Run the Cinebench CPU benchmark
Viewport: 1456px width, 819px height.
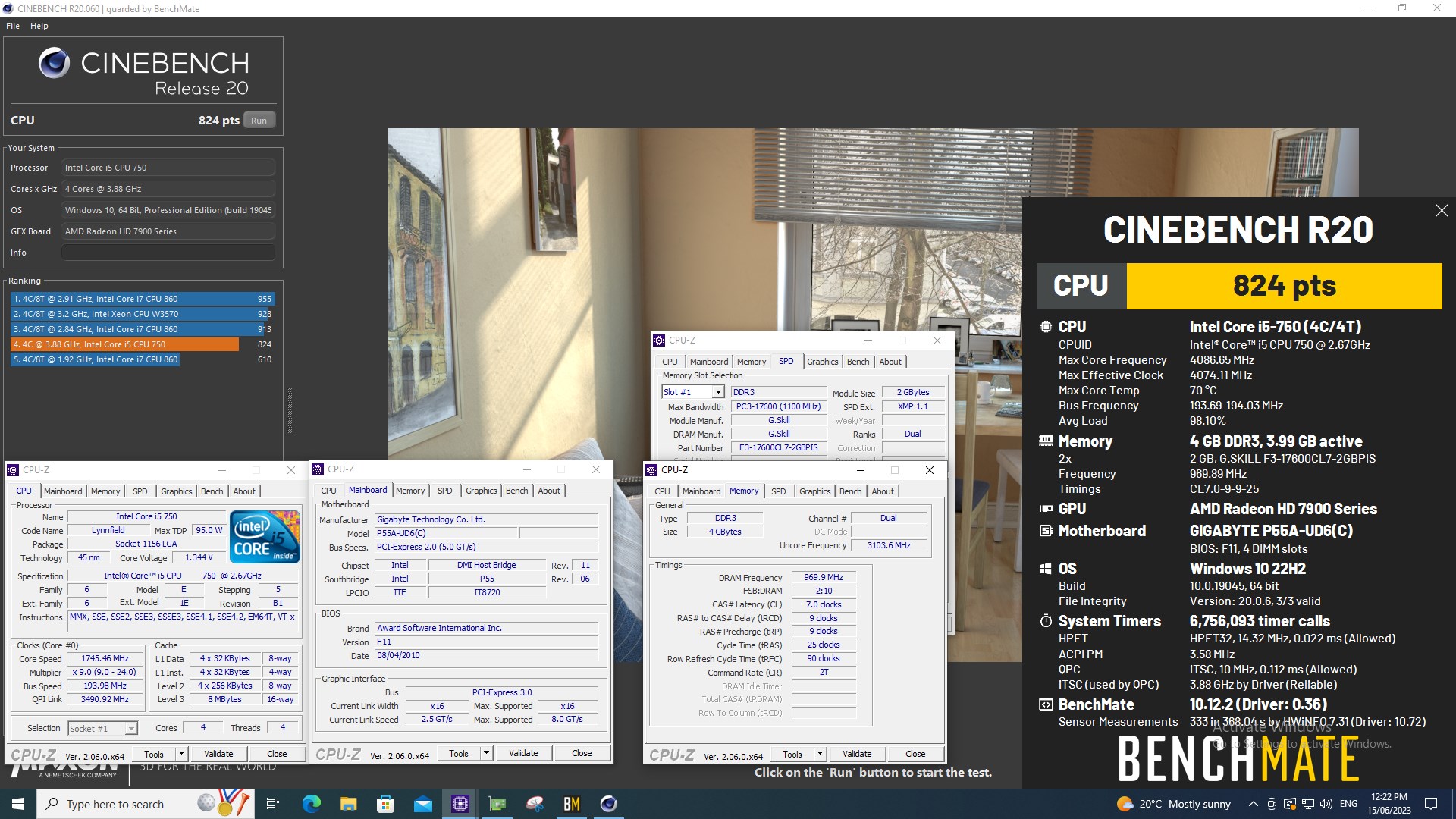click(259, 121)
